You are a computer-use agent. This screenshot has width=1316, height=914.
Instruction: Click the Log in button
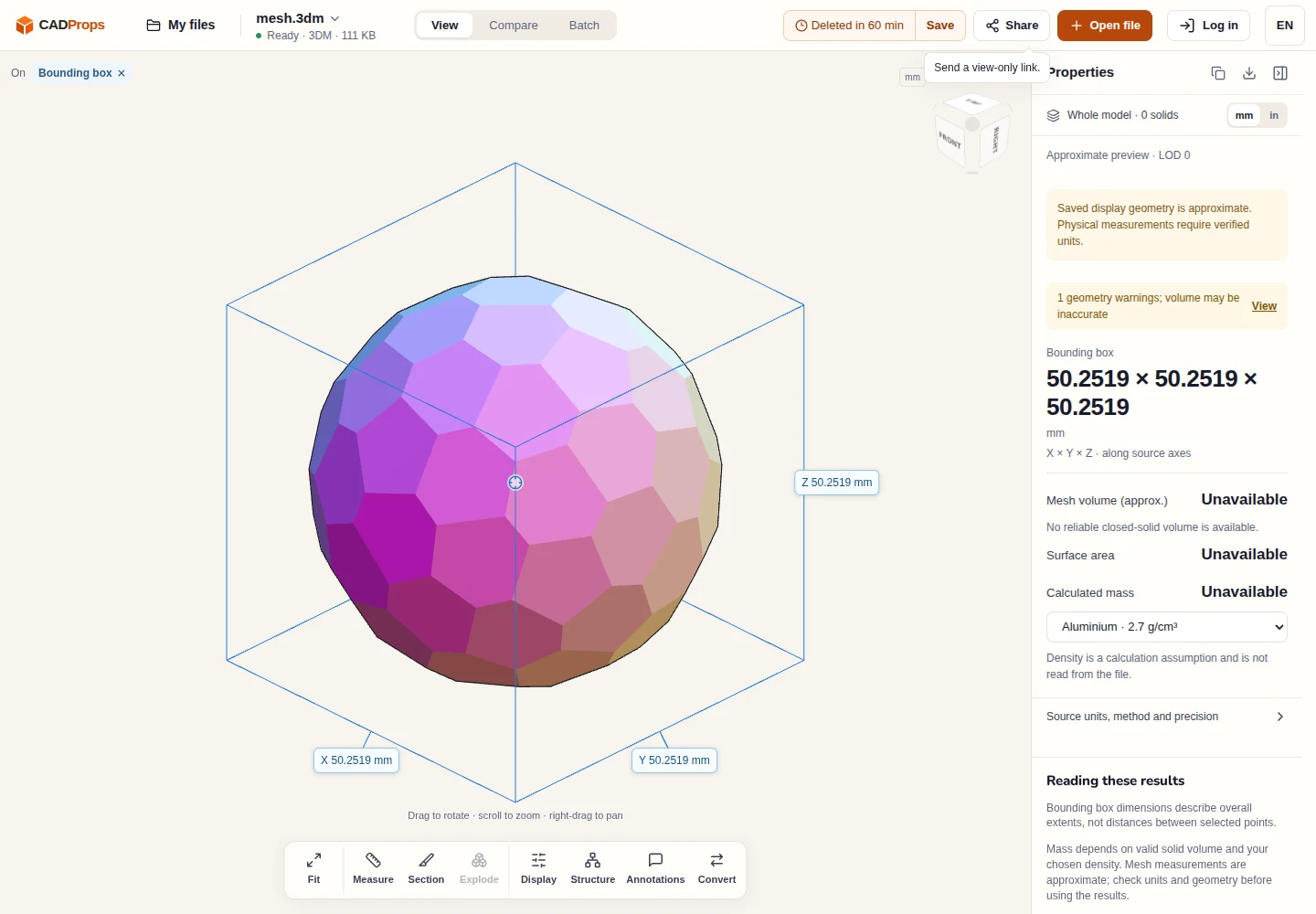1209,26
